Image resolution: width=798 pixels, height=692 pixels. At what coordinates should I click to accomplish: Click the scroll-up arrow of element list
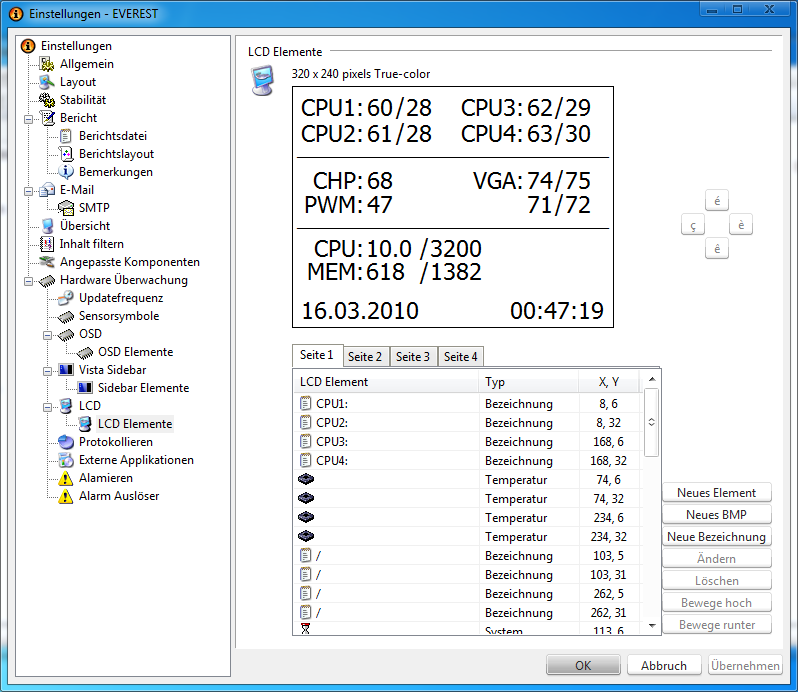tap(652, 380)
